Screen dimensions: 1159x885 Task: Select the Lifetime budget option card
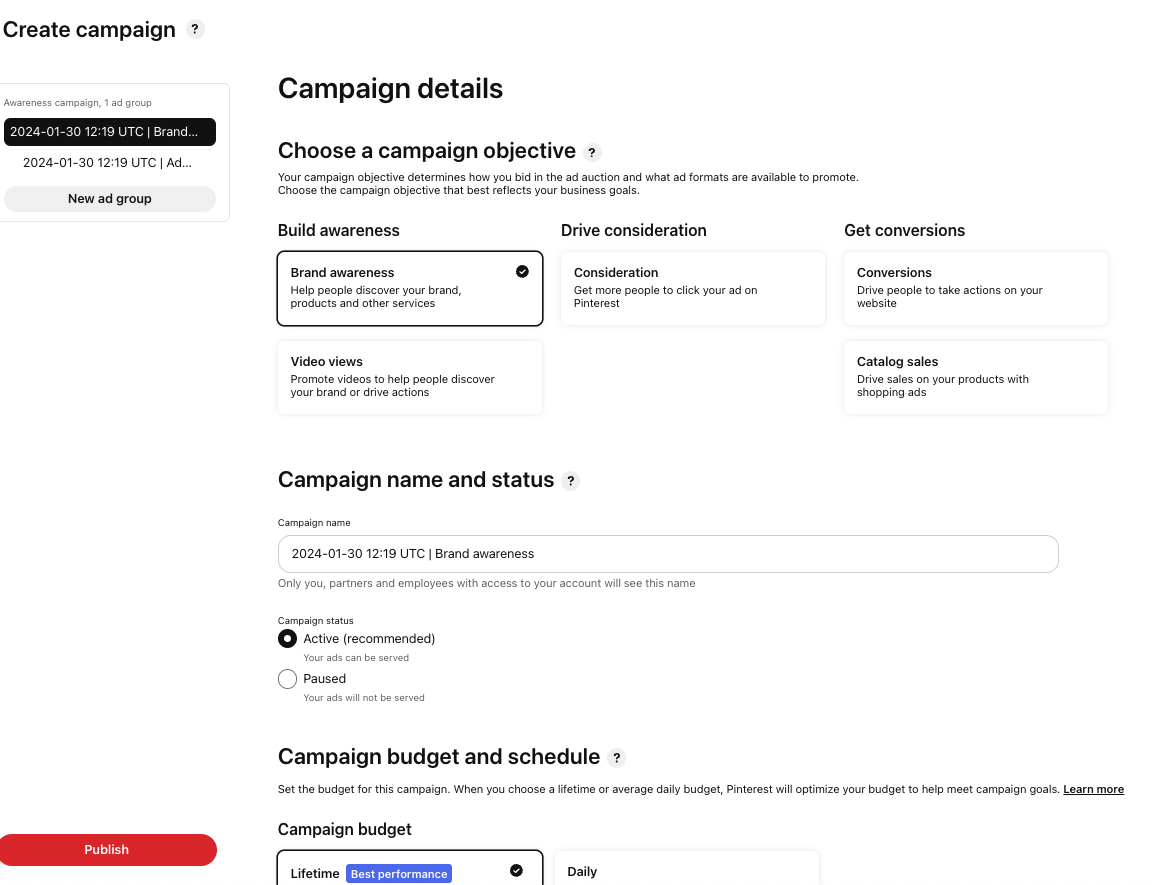[x=410, y=869]
